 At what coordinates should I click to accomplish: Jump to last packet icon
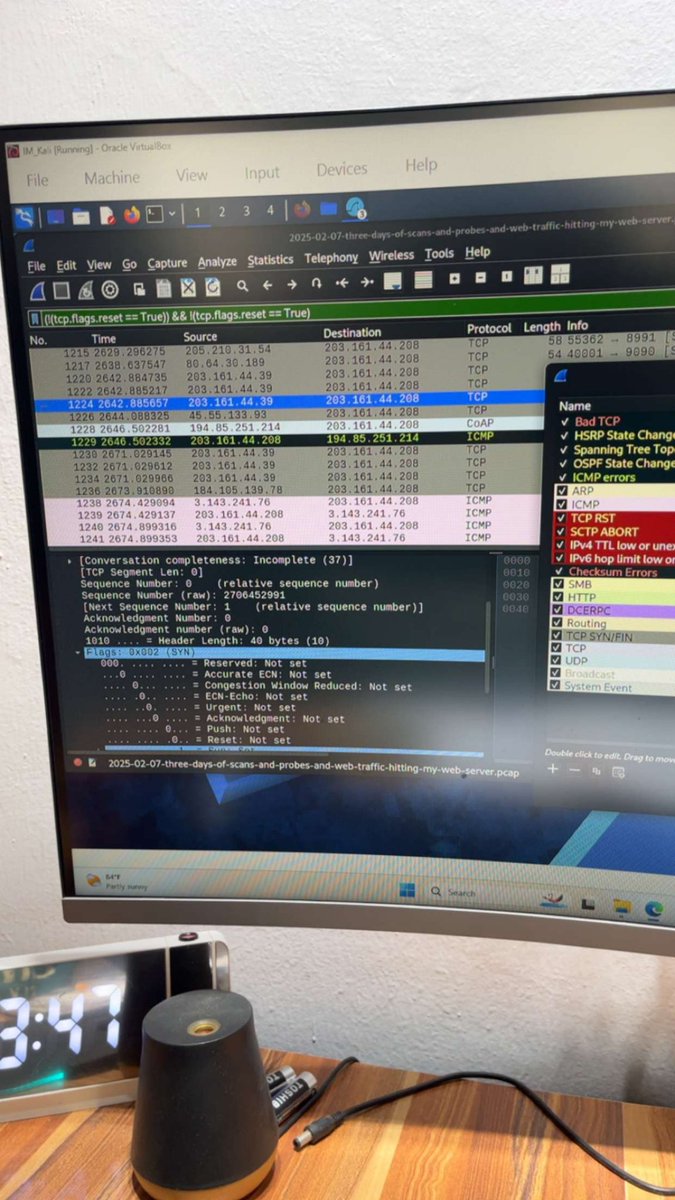(x=367, y=282)
